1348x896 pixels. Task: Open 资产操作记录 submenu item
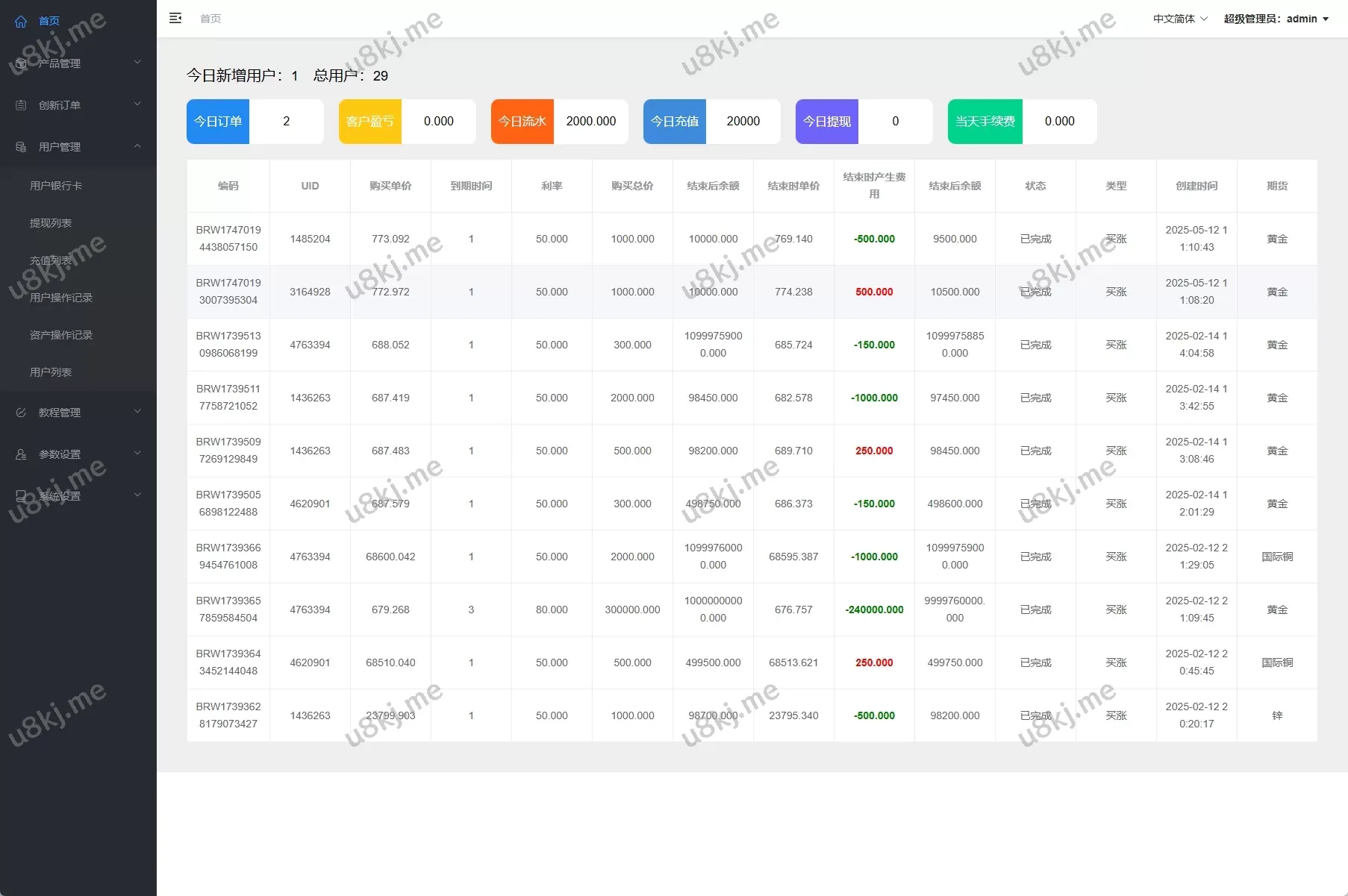pos(61,335)
